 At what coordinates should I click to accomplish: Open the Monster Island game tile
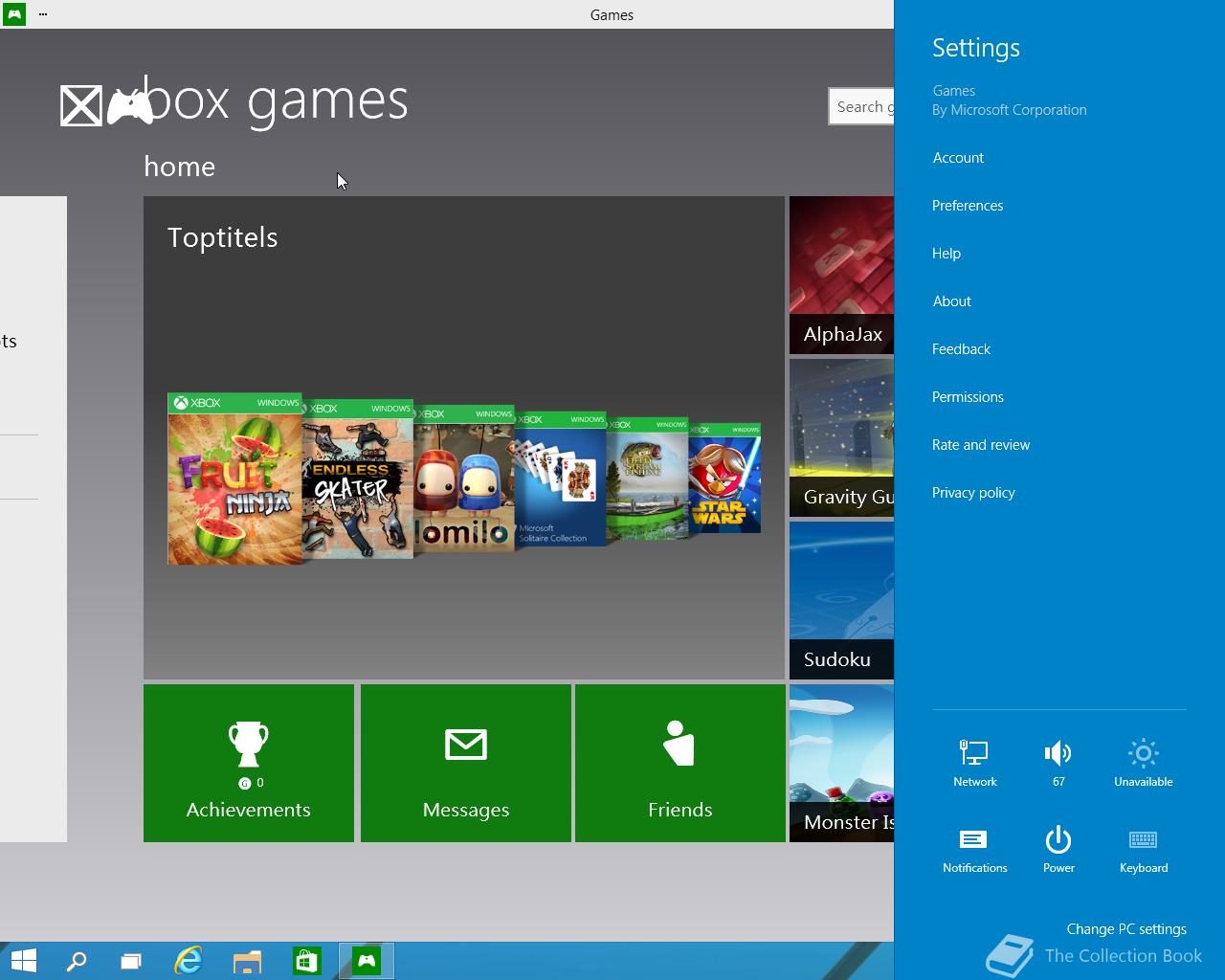[842, 764]
